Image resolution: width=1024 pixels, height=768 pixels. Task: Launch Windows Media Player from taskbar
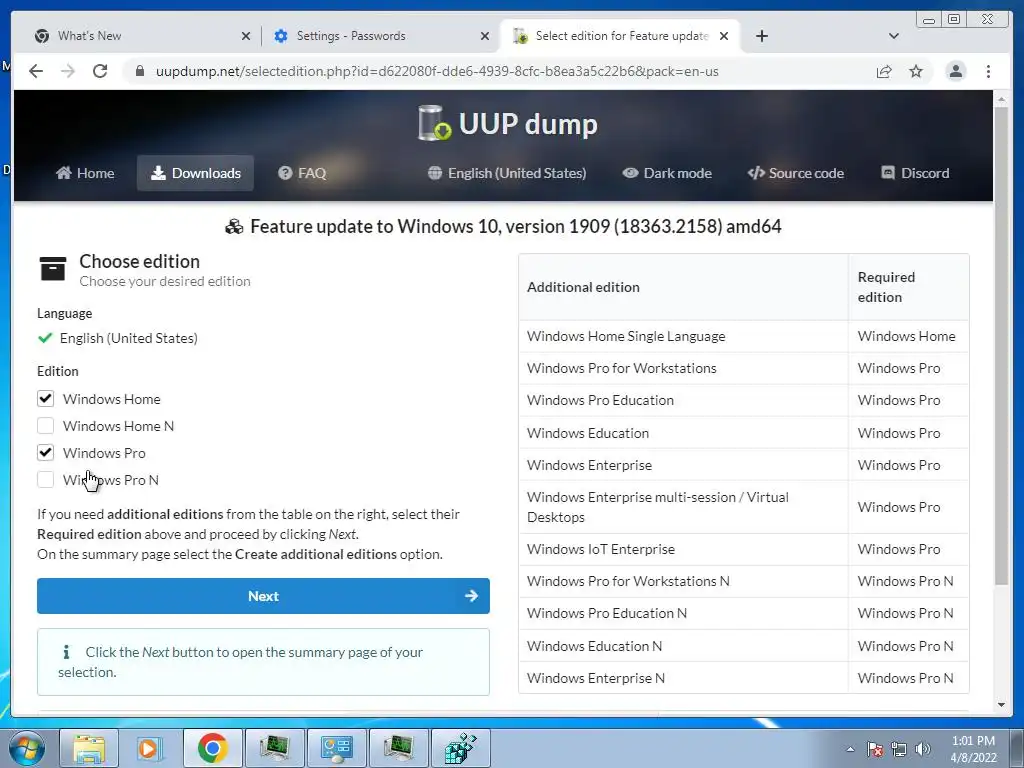(x=150, y=748)
